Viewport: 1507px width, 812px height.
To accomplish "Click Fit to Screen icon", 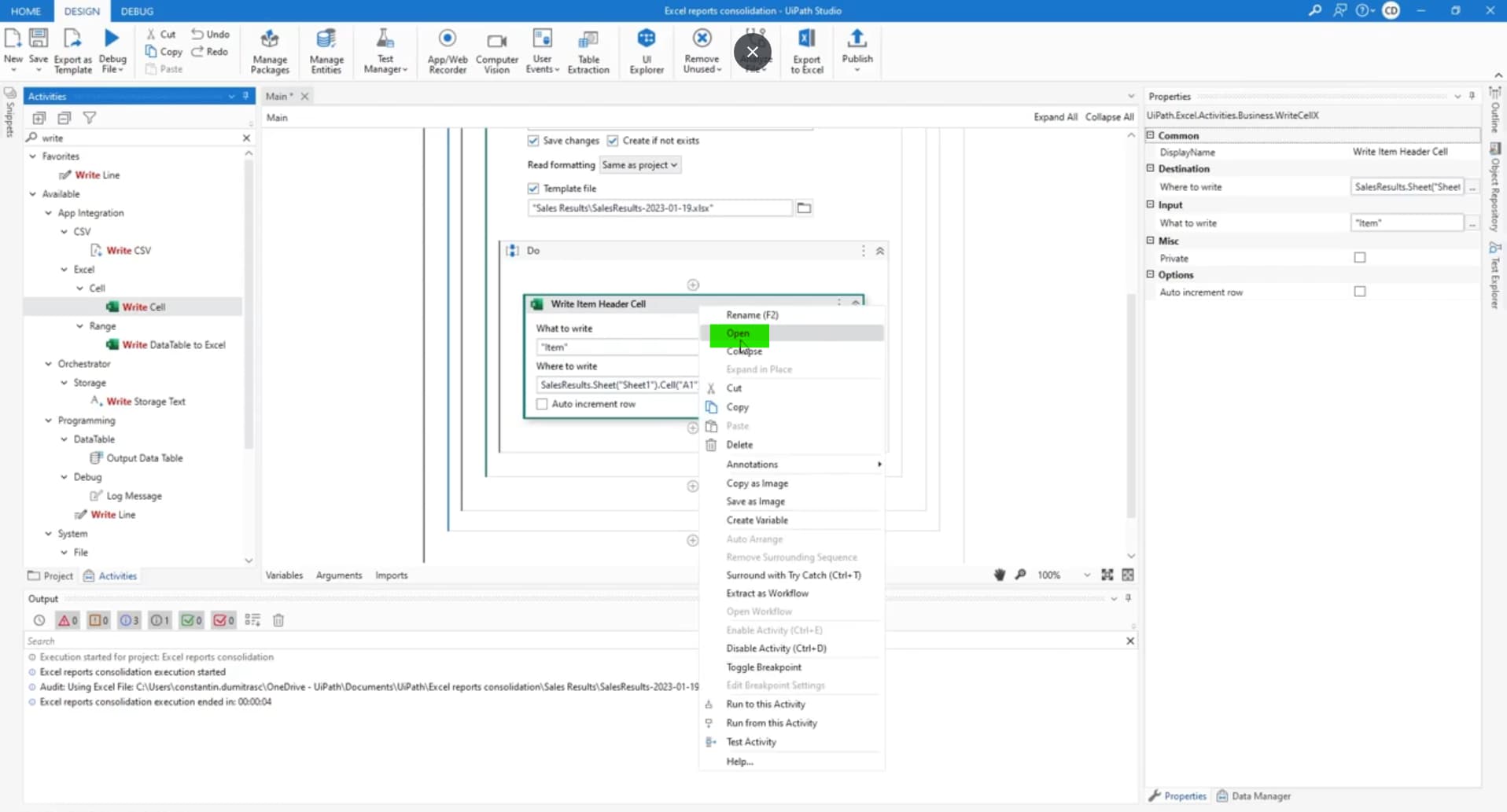I will point(1107,575).
